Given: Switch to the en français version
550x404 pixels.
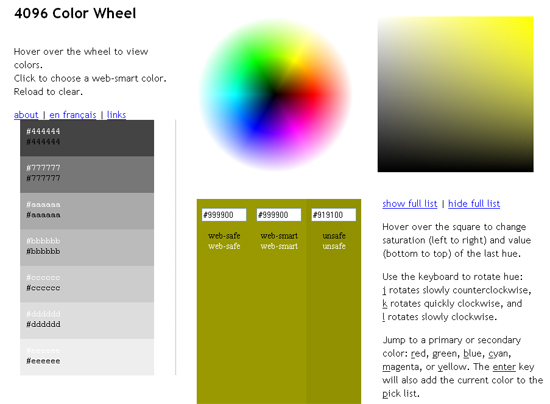Looking at the screenshot, I should tap(73, 115).
